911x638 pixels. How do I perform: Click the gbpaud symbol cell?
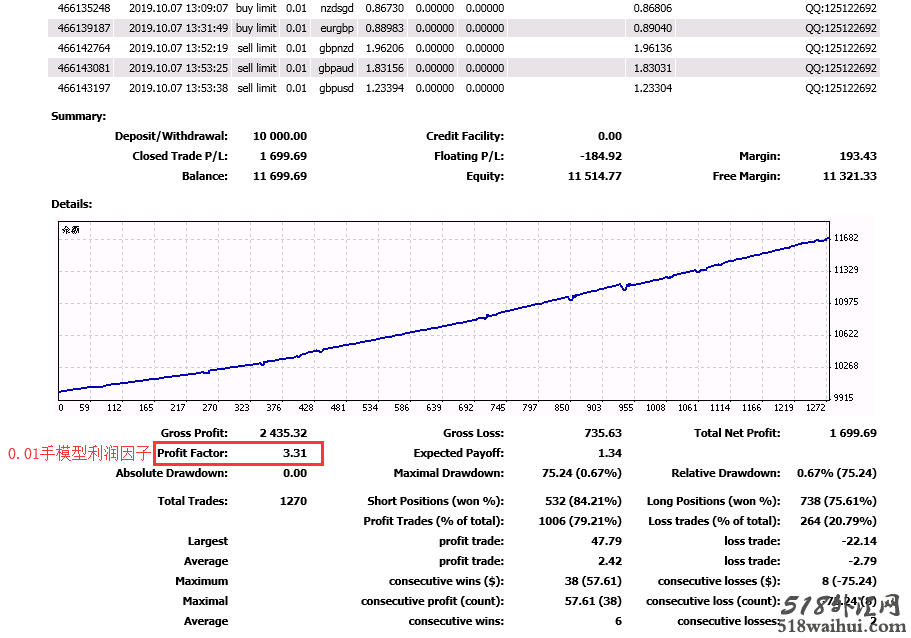(x=336, y=68)
